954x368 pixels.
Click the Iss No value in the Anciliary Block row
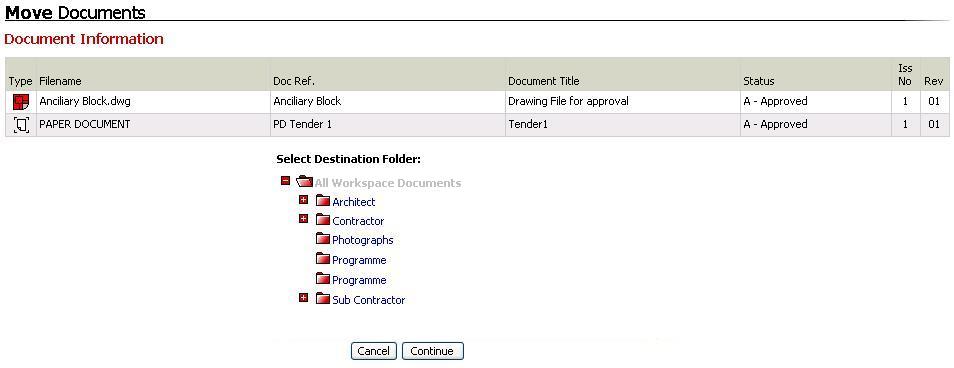point(905,102)
